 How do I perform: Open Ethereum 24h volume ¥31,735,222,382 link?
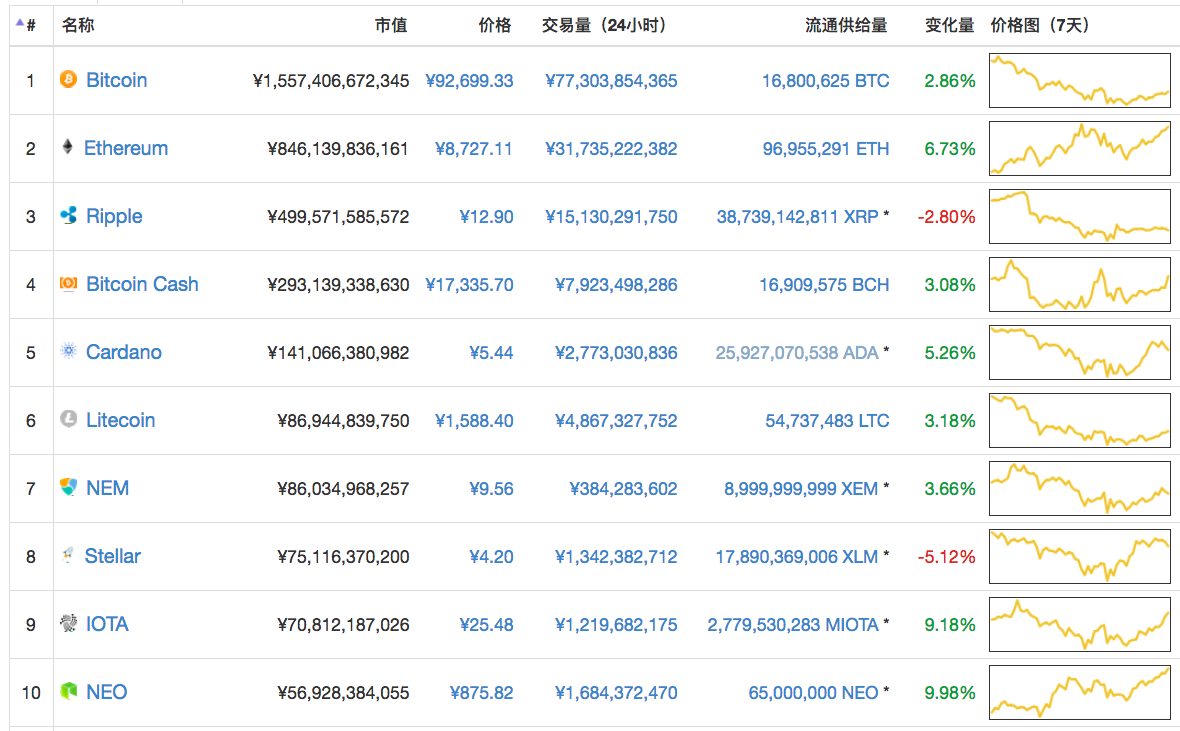[x=611, y=149]
